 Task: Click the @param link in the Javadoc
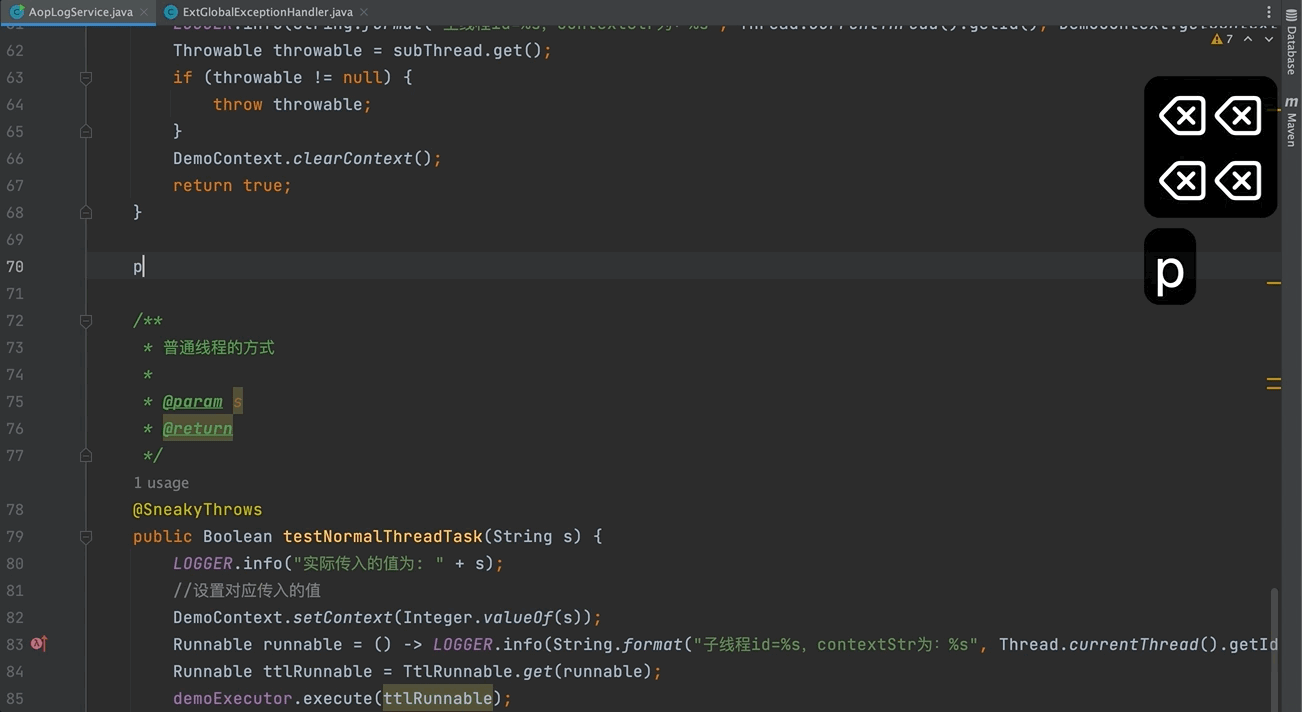point(192,401)
